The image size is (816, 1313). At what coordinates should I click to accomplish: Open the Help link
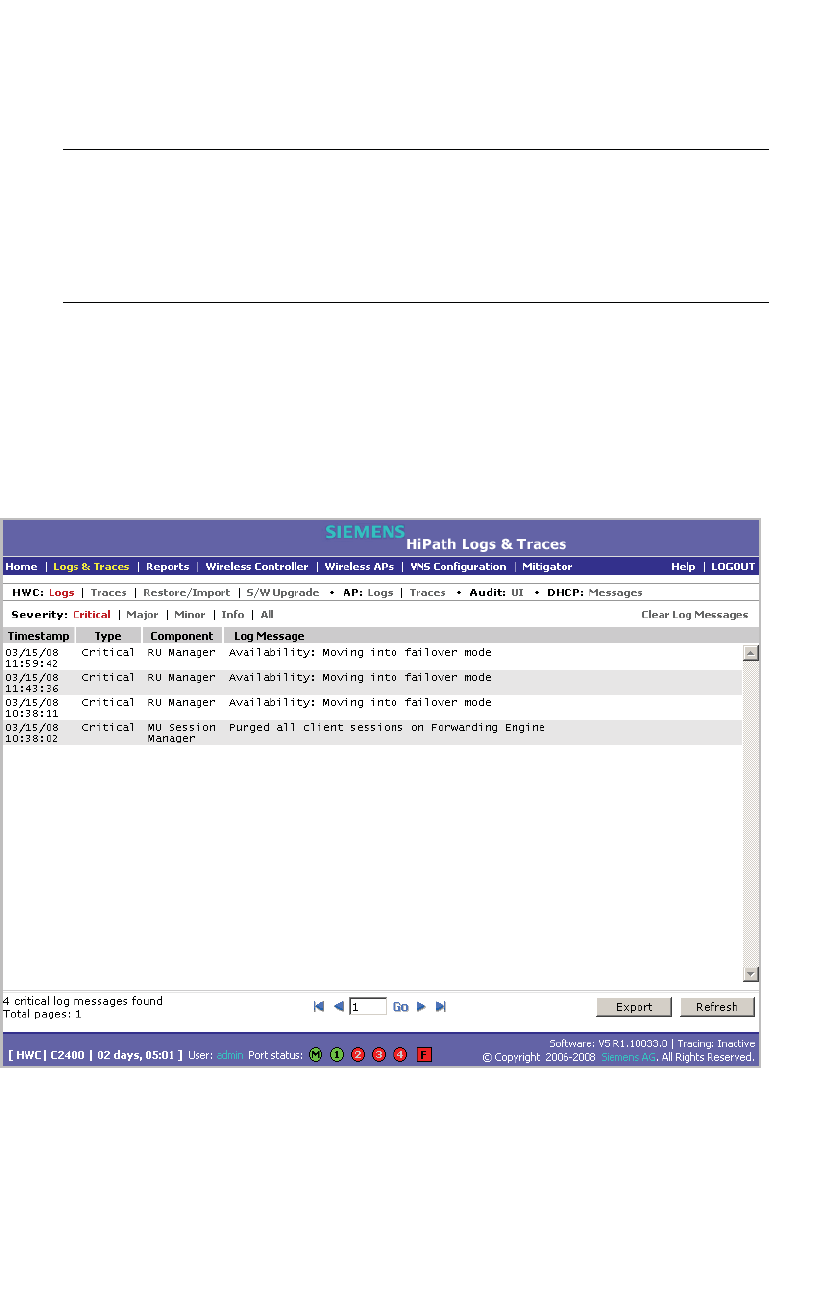pos(683,566)
